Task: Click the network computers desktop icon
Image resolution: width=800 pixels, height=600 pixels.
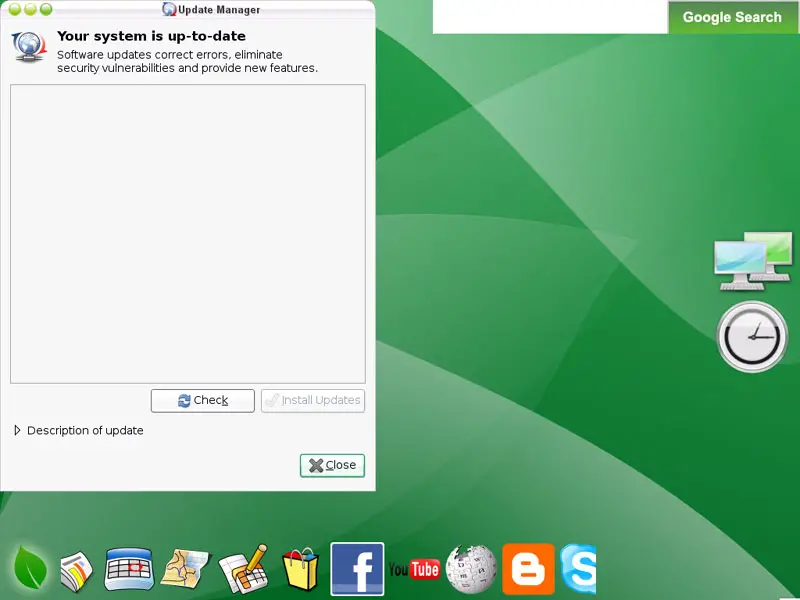Action: point(753,261)
